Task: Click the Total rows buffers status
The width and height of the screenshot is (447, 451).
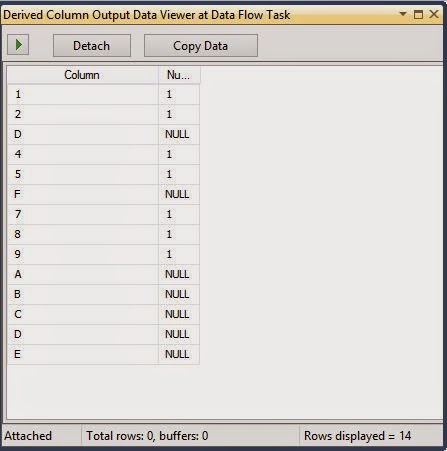Action: tap(147, 436)
